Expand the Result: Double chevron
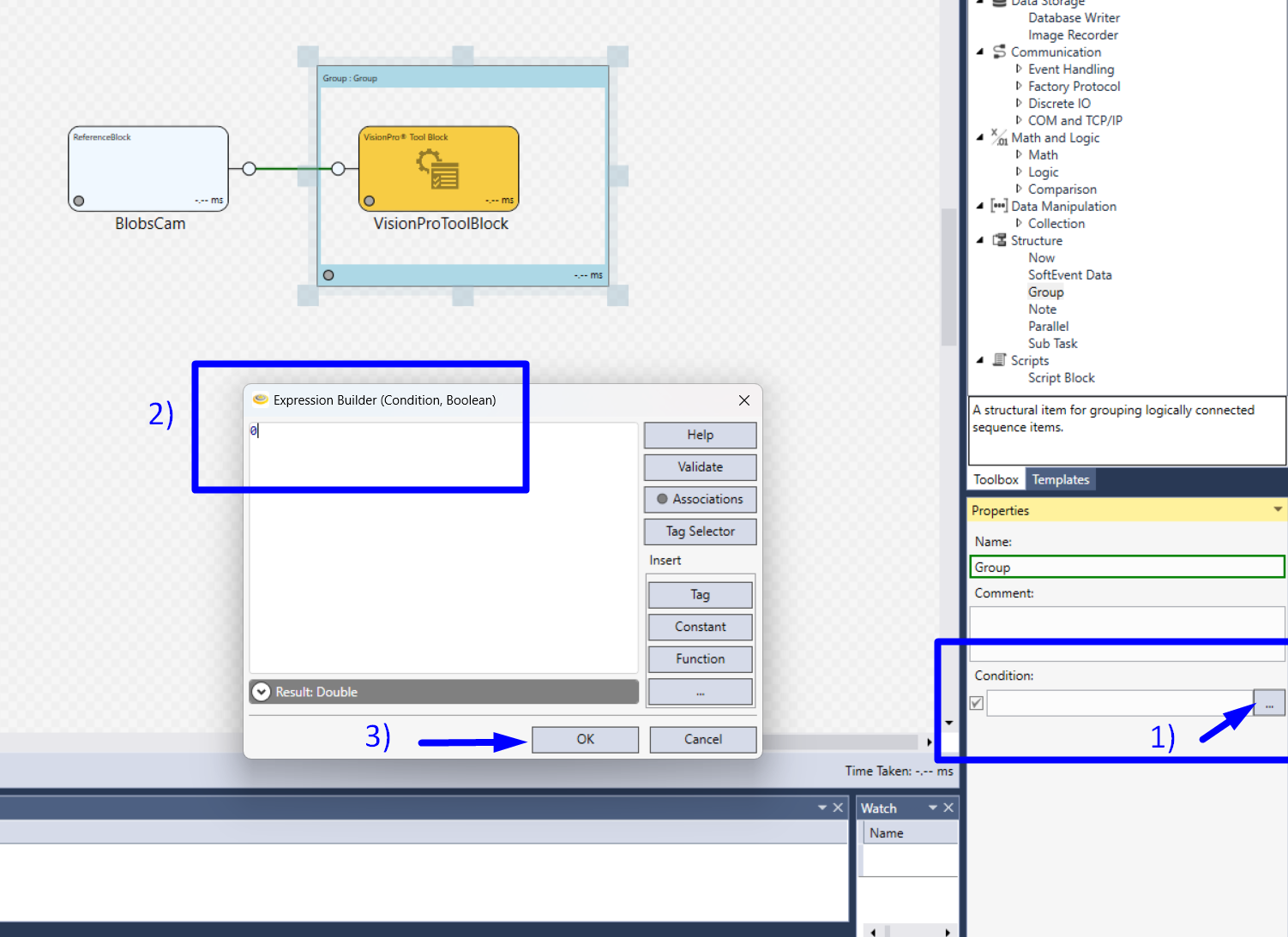This screenshot has width=1288, height=937. pyautogui.click(x=262, y=692)
